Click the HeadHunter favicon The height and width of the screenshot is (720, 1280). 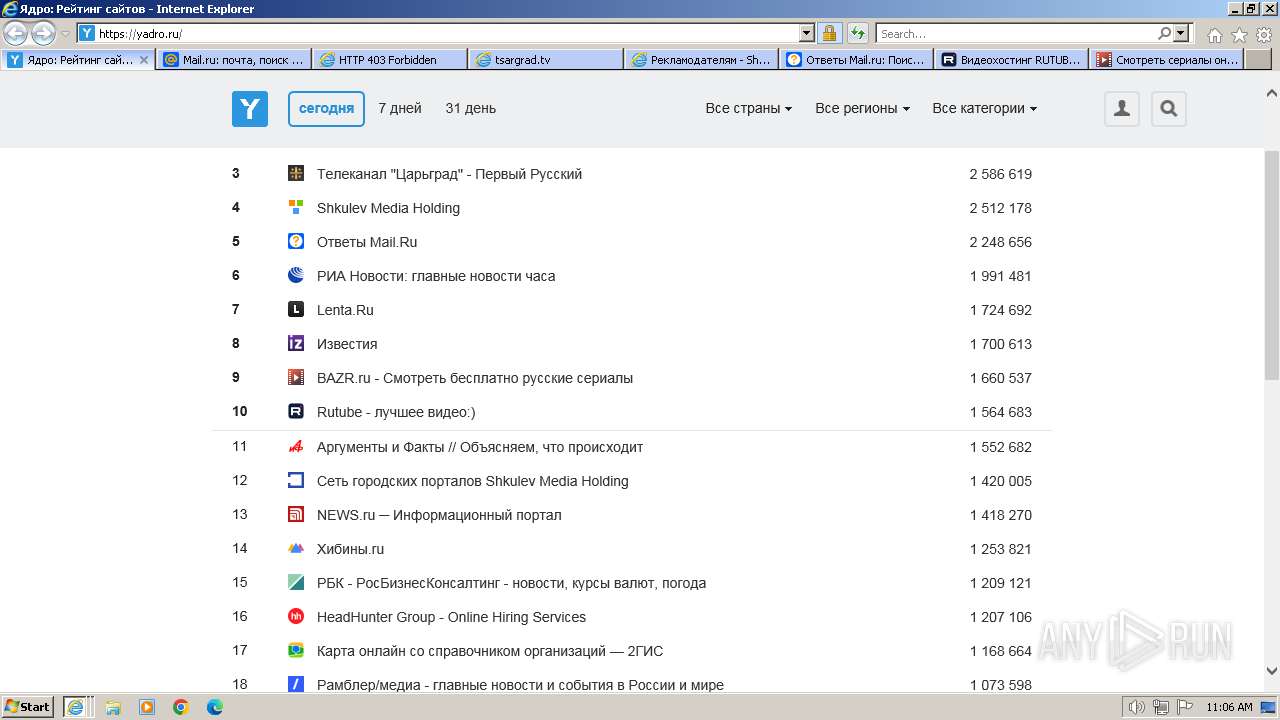pos(296,616)
